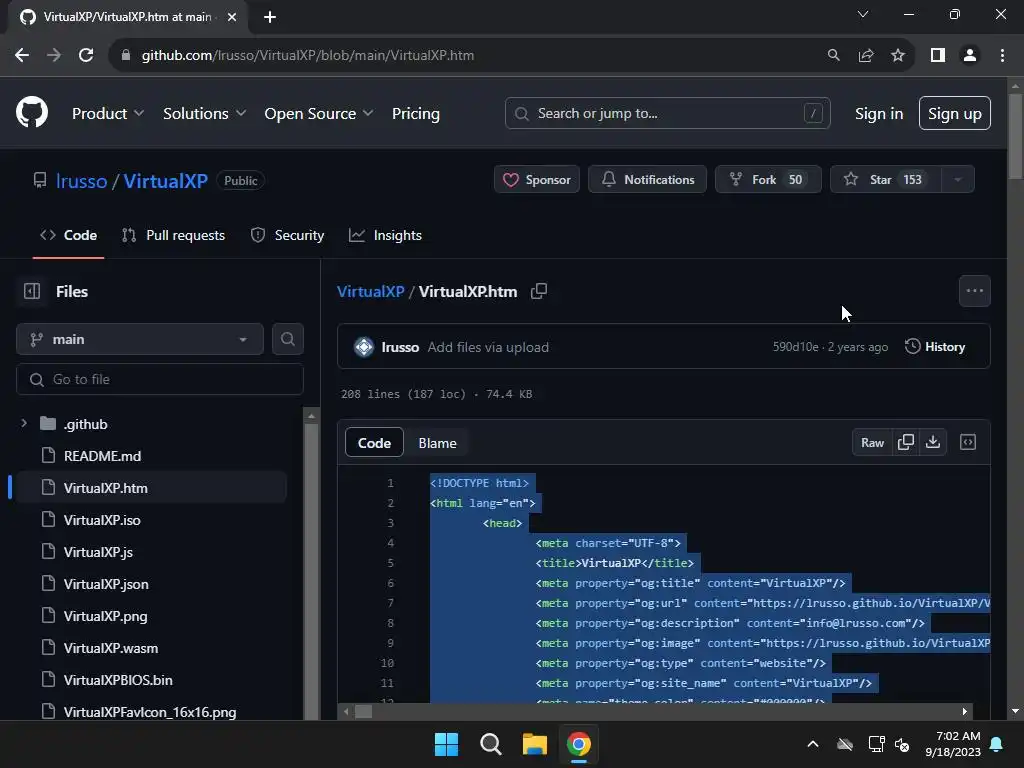Reload the page in Chrome

86,56
